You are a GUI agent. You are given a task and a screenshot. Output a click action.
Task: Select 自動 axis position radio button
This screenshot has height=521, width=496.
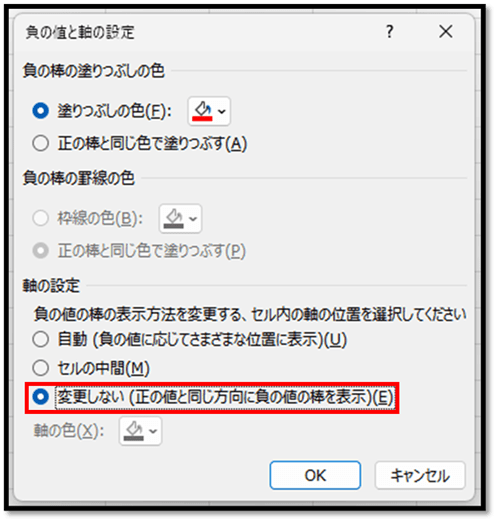click(x=40, y=339)
